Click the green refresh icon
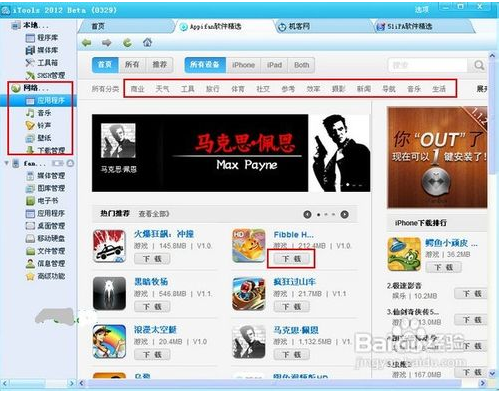 (x=127, y=43)
